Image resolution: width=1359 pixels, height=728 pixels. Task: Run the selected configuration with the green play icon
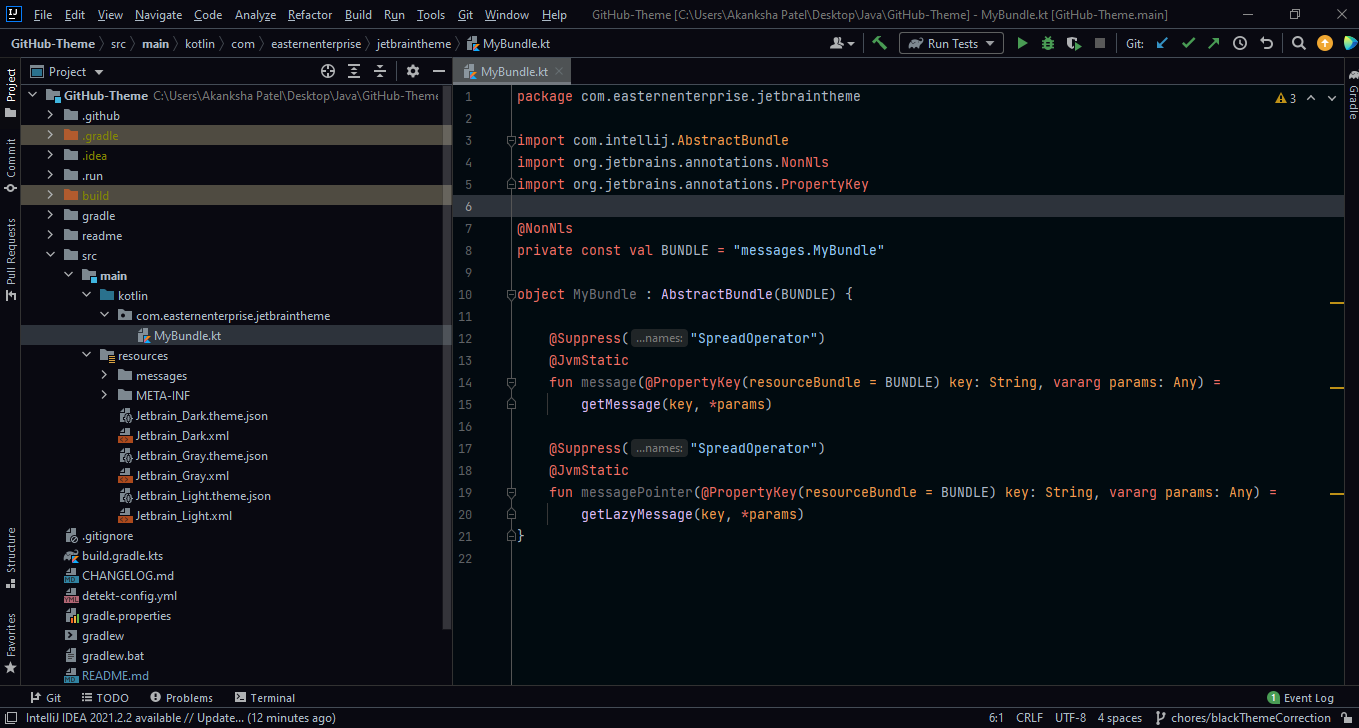(1022, 43)
